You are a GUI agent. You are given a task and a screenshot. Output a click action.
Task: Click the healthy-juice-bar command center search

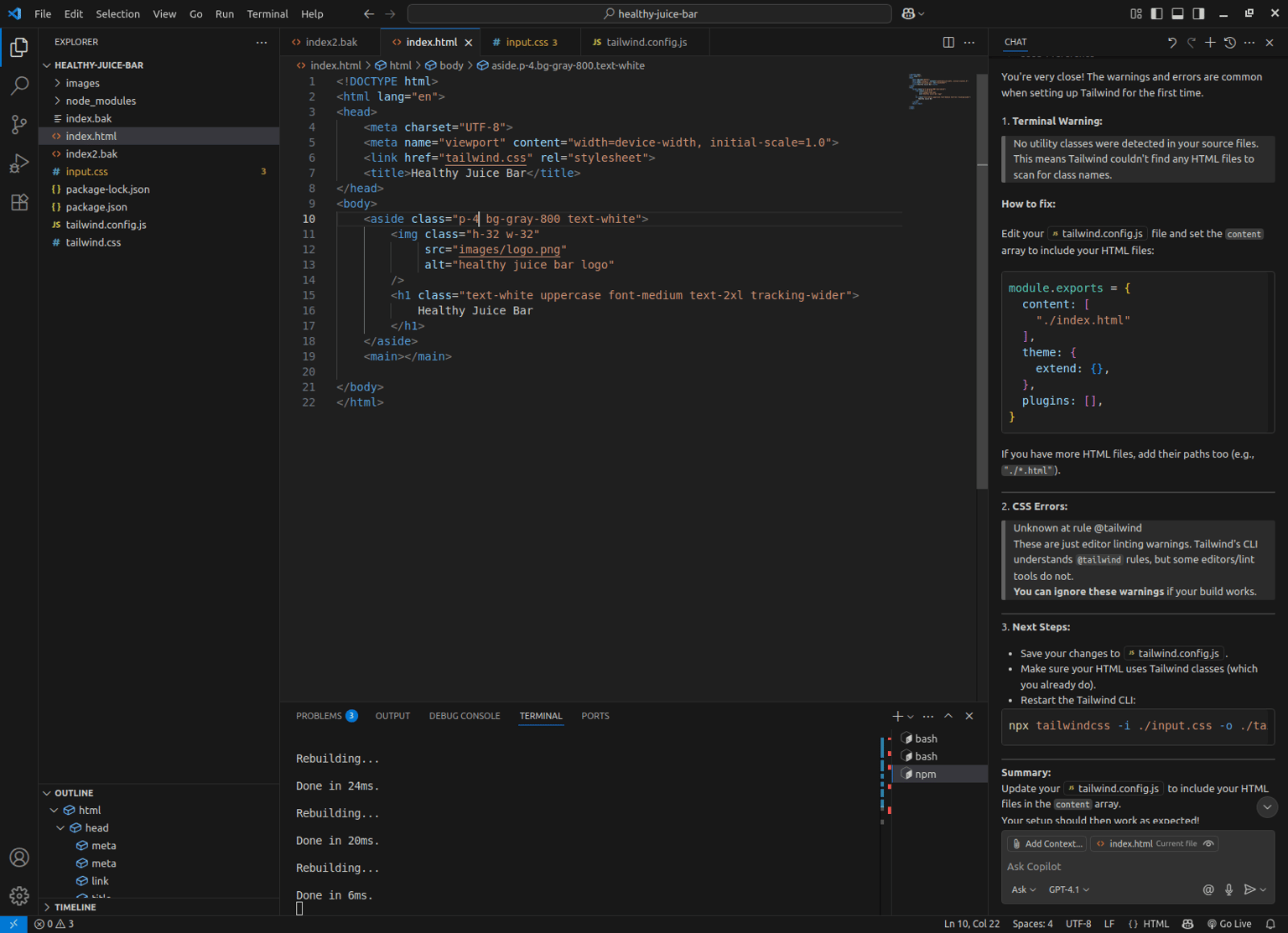tap(649, 13)
